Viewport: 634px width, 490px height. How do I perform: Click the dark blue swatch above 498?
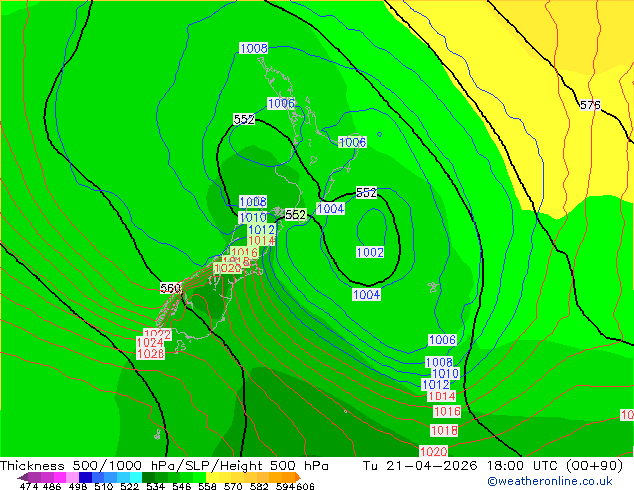pos(85,477)
